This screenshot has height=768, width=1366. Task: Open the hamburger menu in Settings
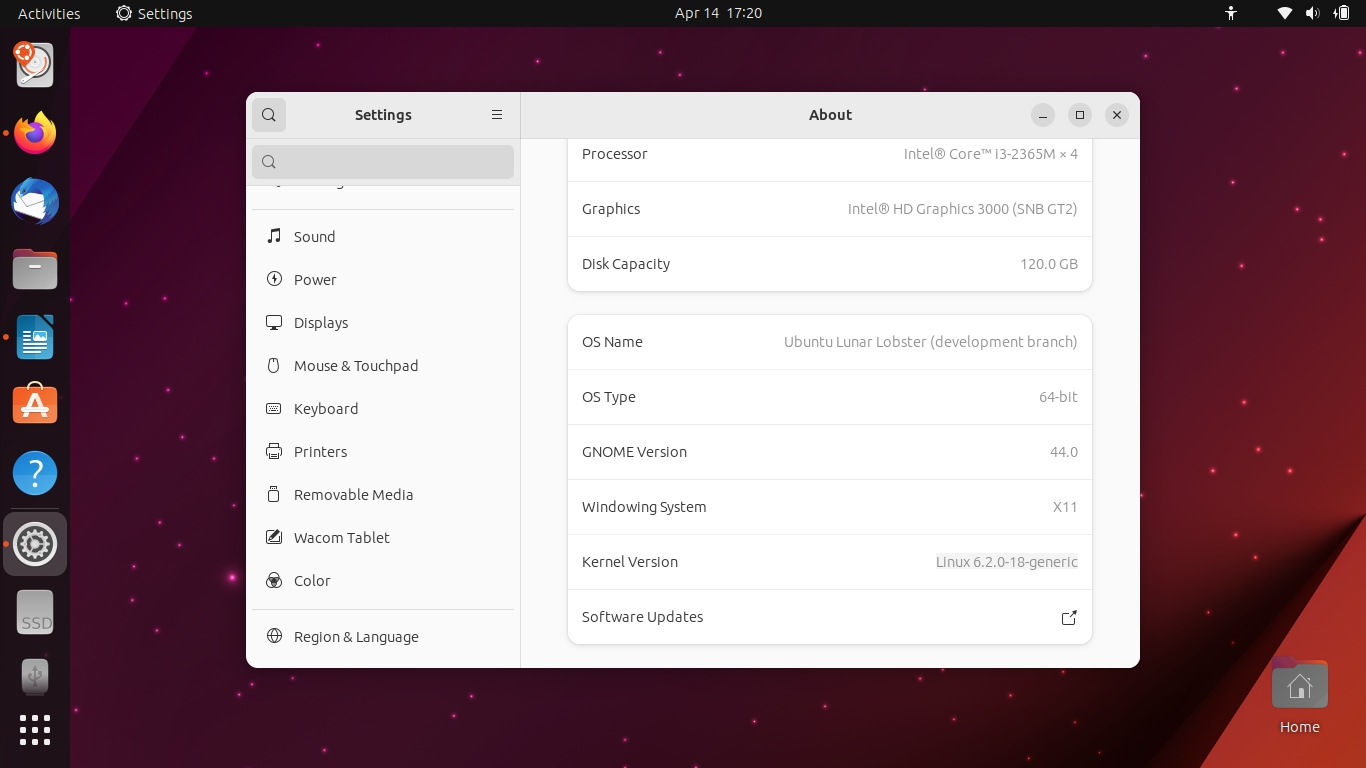coord(497,114)
